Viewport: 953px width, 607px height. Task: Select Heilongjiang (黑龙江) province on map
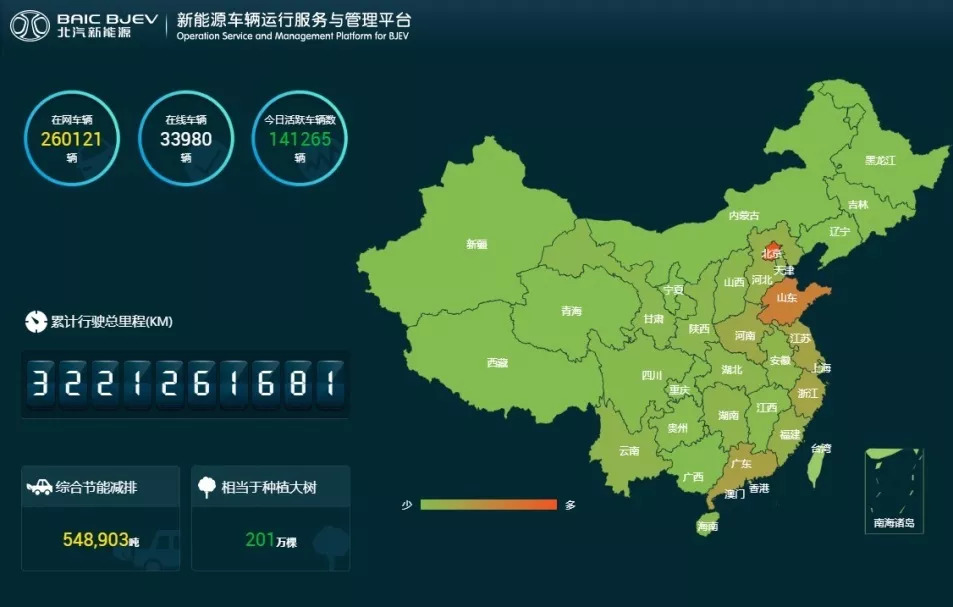point(879,159)
